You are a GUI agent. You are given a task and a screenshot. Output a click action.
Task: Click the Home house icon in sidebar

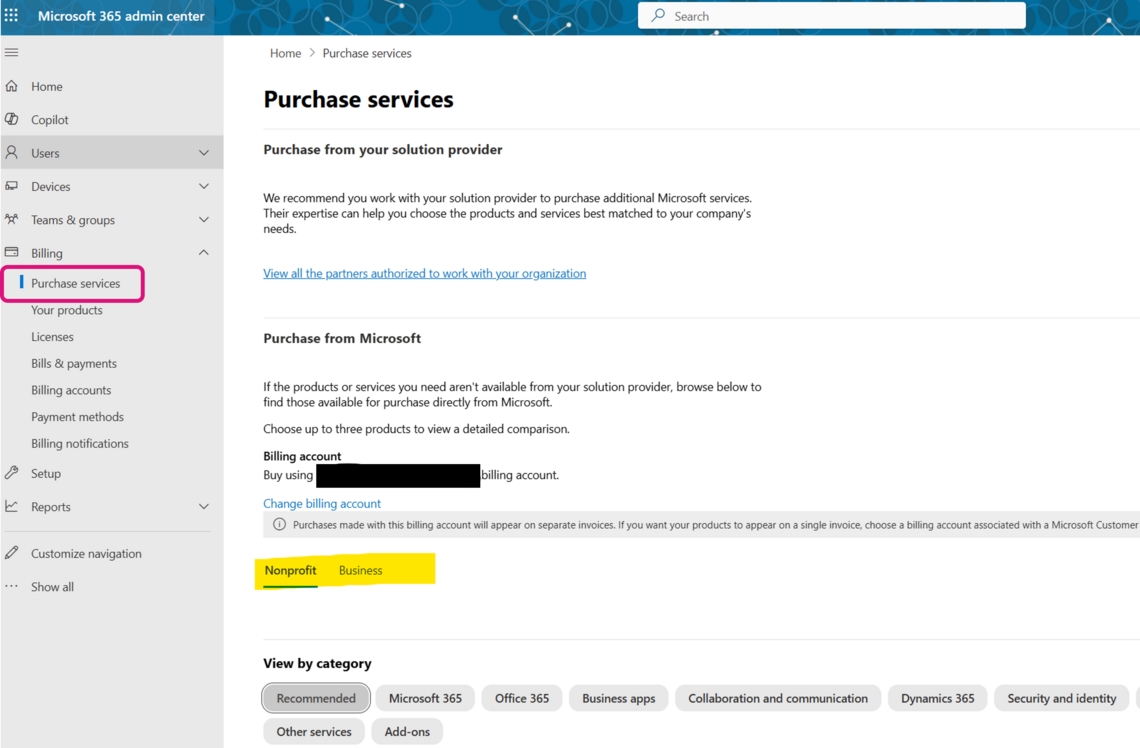click(x=12, y=86)
